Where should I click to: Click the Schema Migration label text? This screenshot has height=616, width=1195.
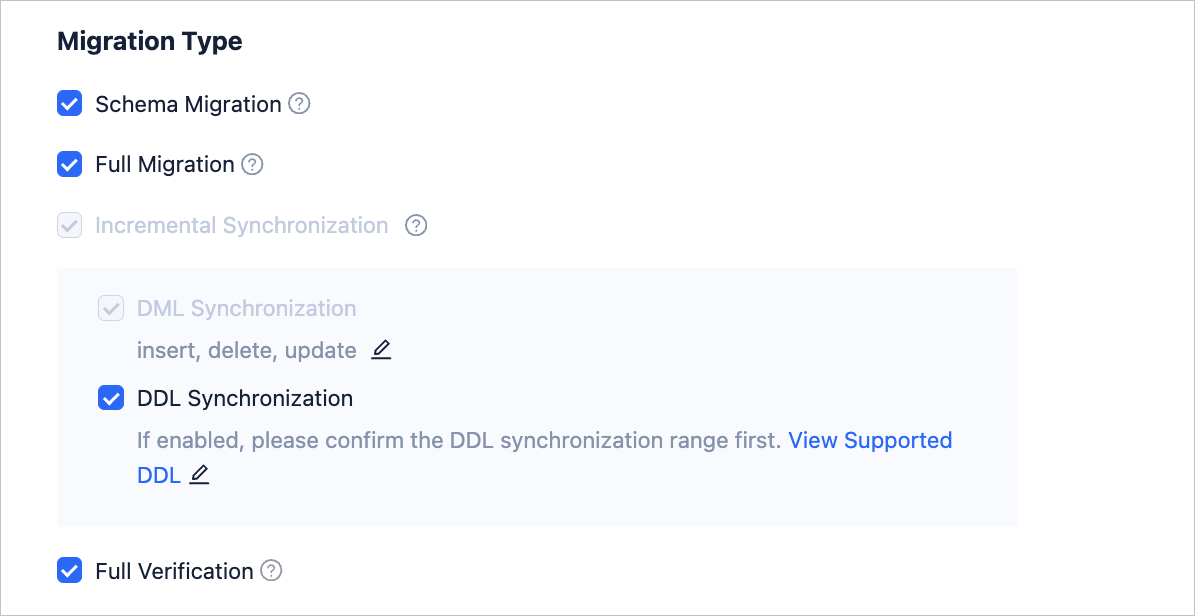pyautogui.click(x=188, y=104)
